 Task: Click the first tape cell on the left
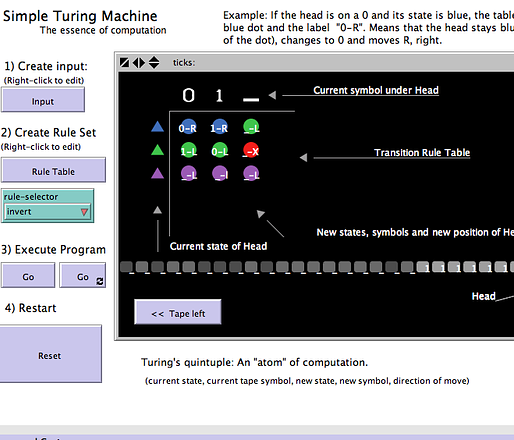(126, 267)
